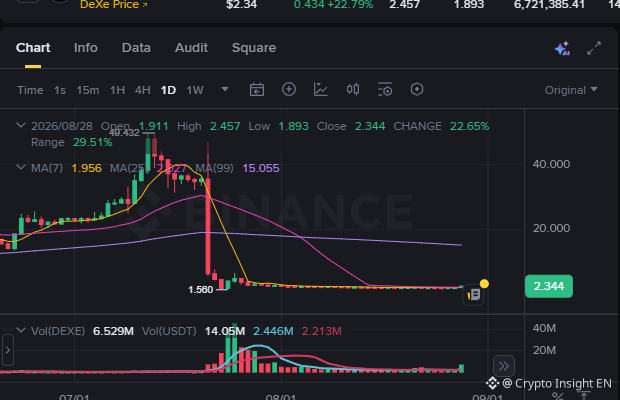Click the yellow event marker dot

click(x=484, y=283)
